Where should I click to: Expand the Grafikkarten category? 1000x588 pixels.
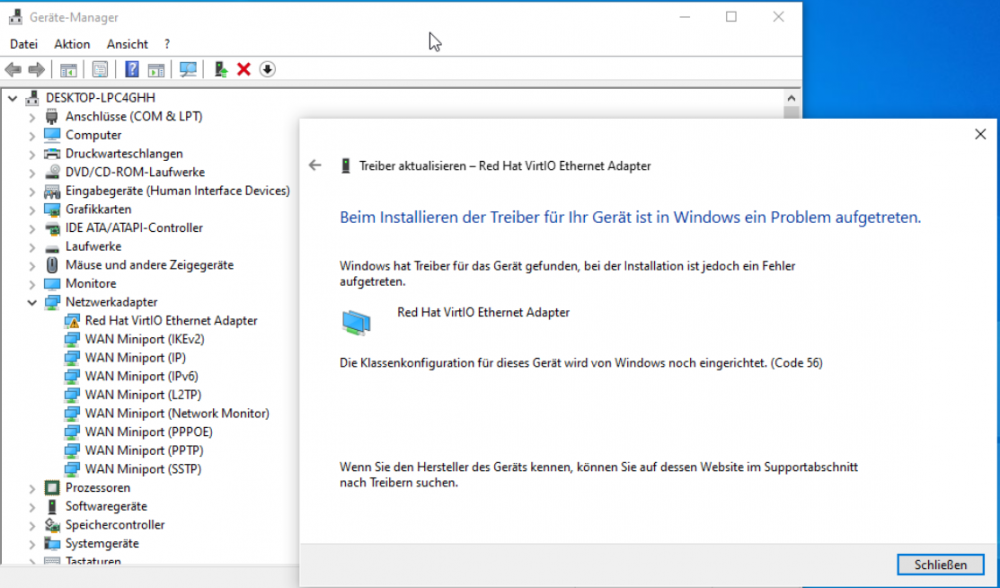pyautogui.click(x=32, y=210)
